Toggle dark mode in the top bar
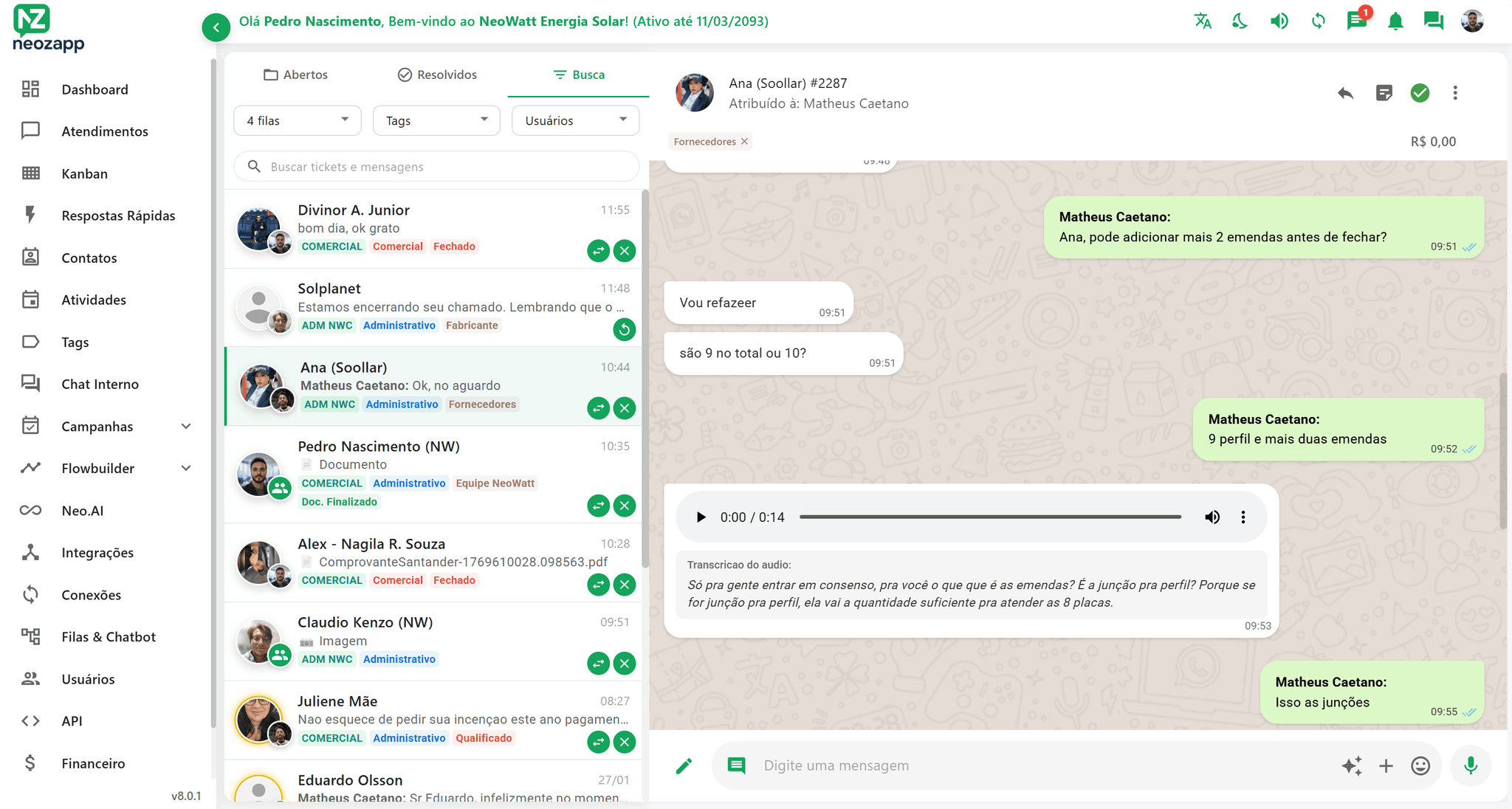Viewport: 1512px width, 809px height. coord(1239,21)
